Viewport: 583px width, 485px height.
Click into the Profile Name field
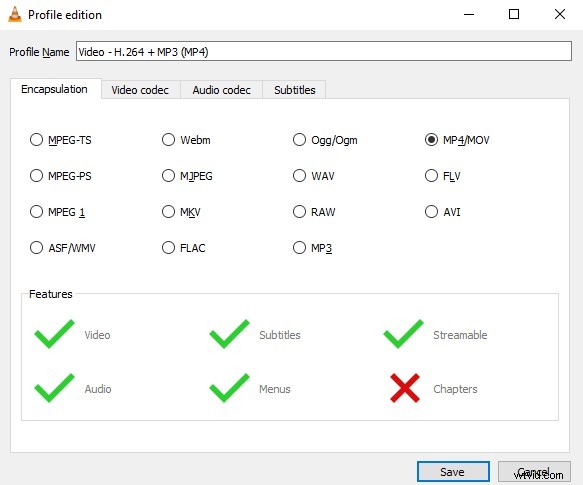(324, 51)
